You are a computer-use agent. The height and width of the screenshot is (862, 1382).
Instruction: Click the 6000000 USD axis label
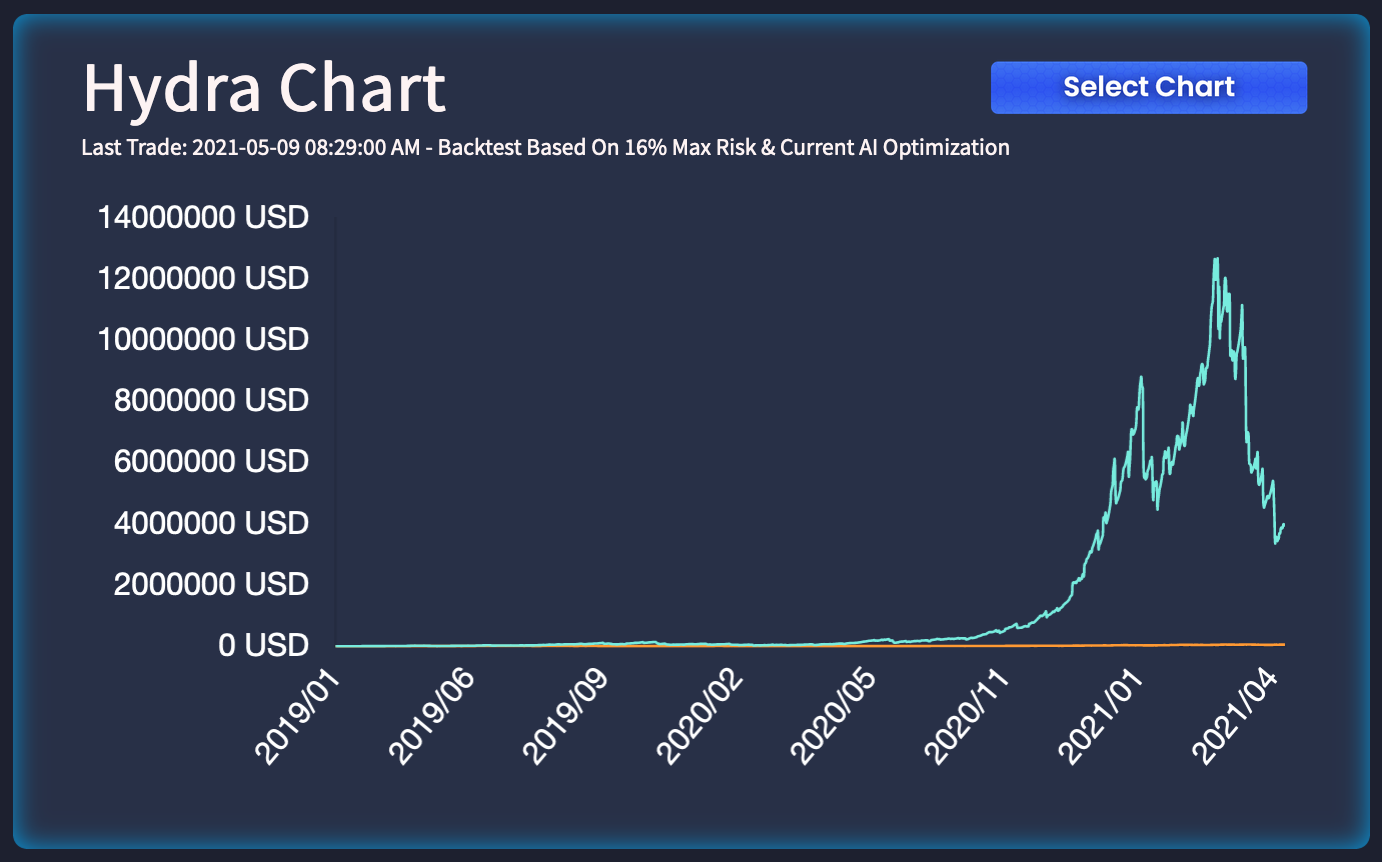pyautogui.click(x=211, y=462)
